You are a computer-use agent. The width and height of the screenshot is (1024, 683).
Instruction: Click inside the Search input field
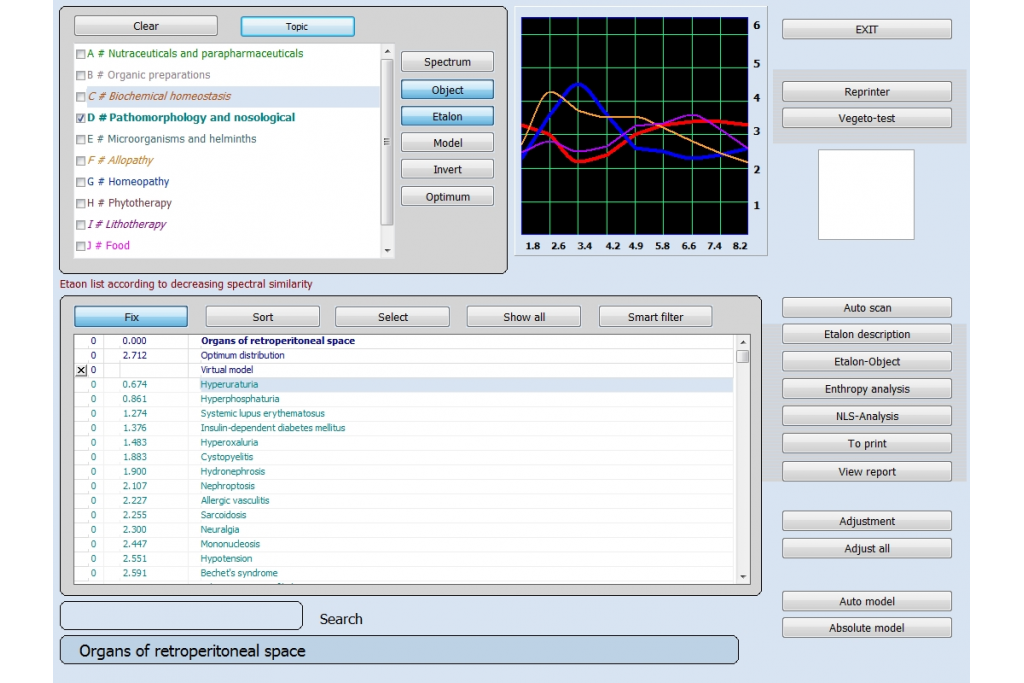(180, 615)
